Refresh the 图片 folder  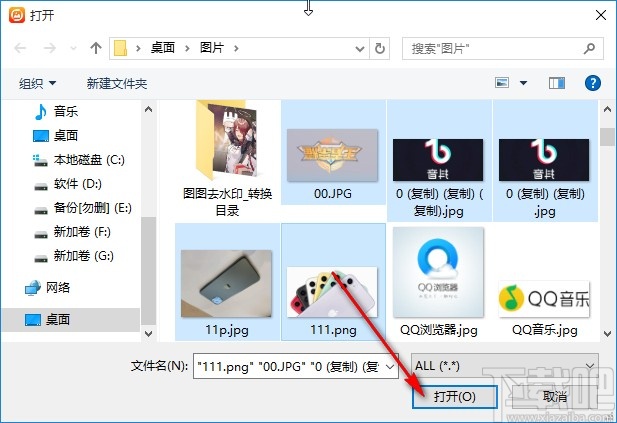click(380, 48)
